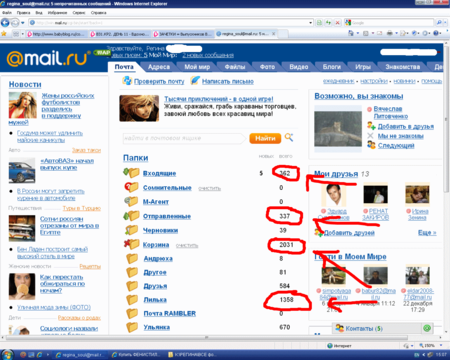
Task: Click the Возможно вы знакомы photo thumbnail
Action: coord(338,129)
